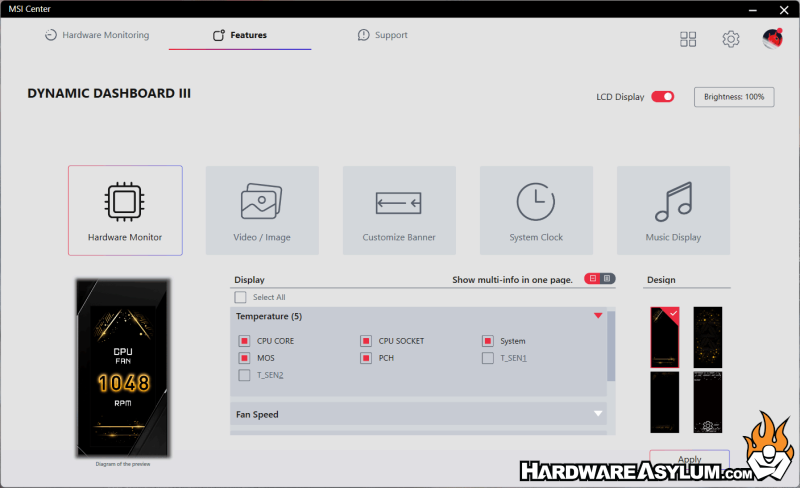Check the Select All checkbox
Image resolution: width=800 pixels, height=488 pixels.
coord(240,297)
